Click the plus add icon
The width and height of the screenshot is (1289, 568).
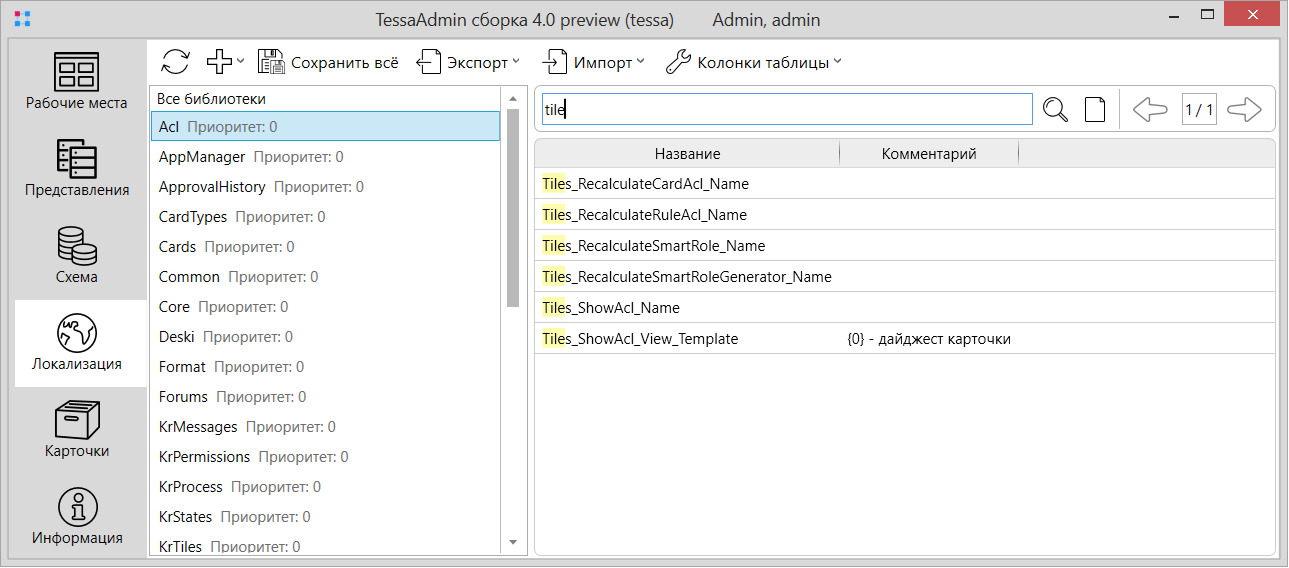(219, 62)
